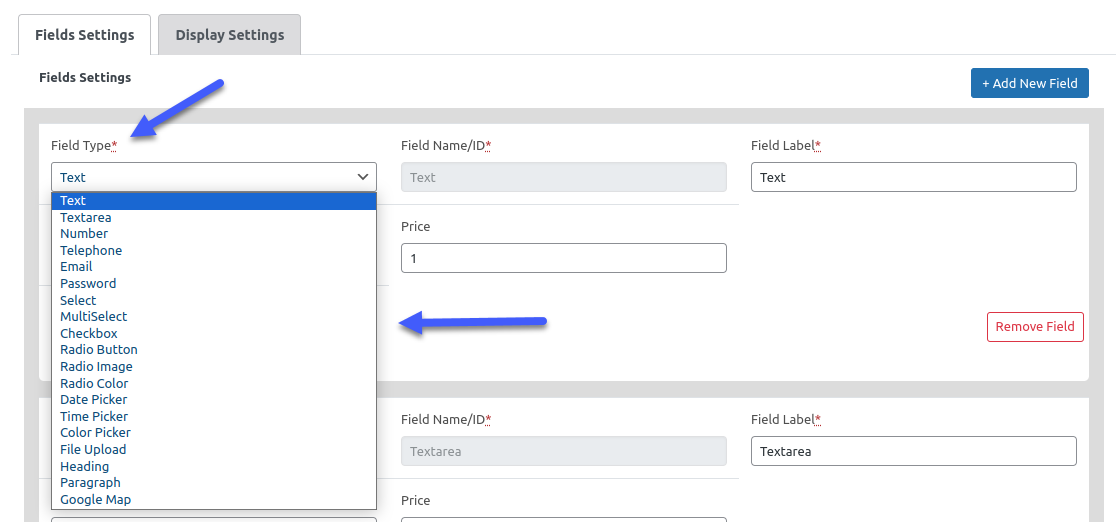Screen dimensions: 1116x522
Task: Select Radio Image from the list
Action: pos(96,367)
